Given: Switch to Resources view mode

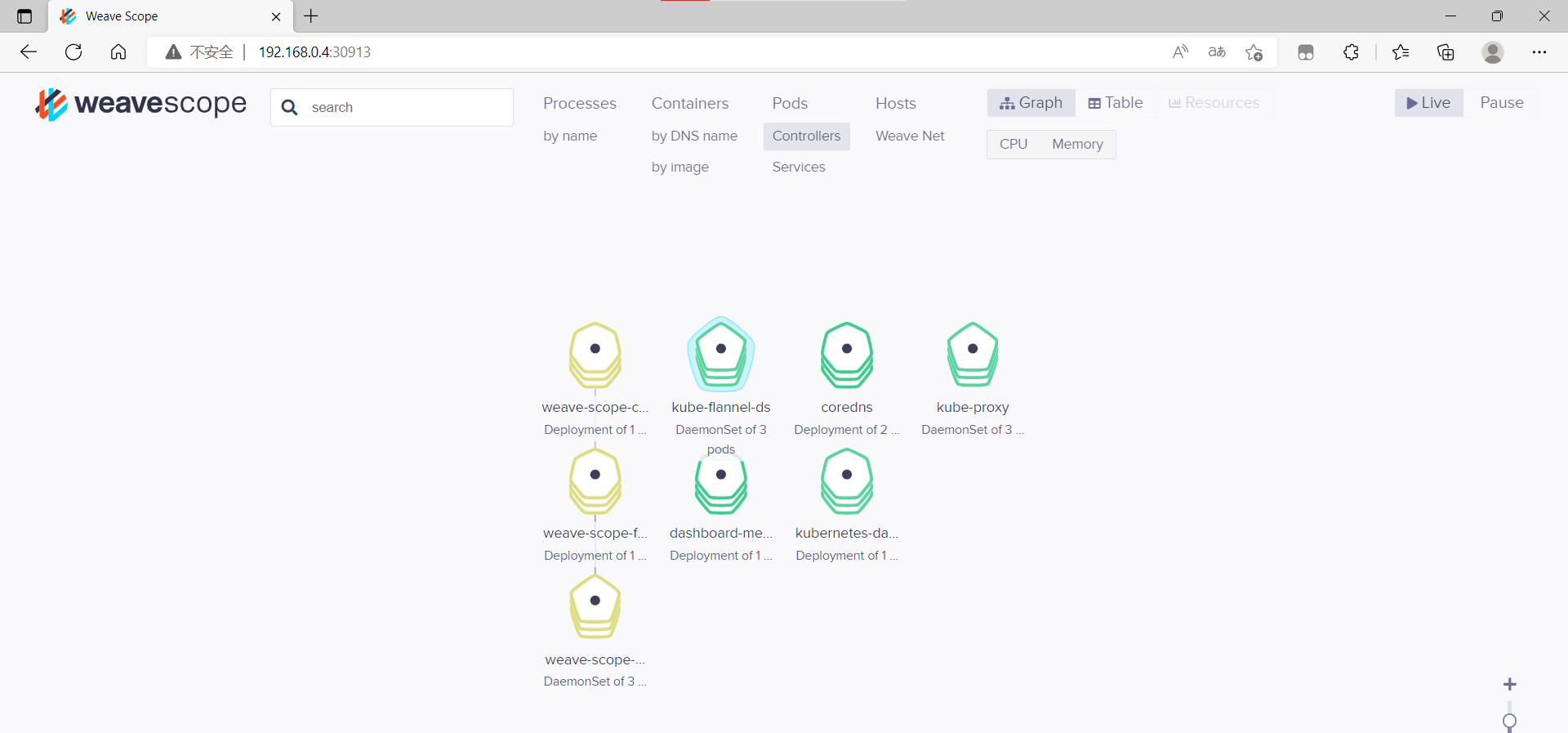Looking at the screenshot, I should (1214, 103).
